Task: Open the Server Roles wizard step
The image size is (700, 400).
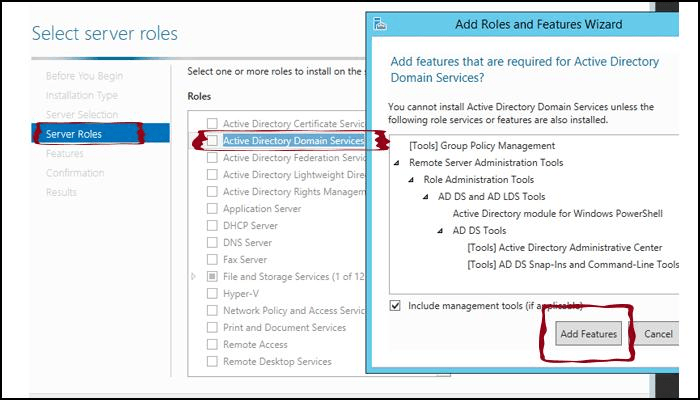Action: [100, 134]
